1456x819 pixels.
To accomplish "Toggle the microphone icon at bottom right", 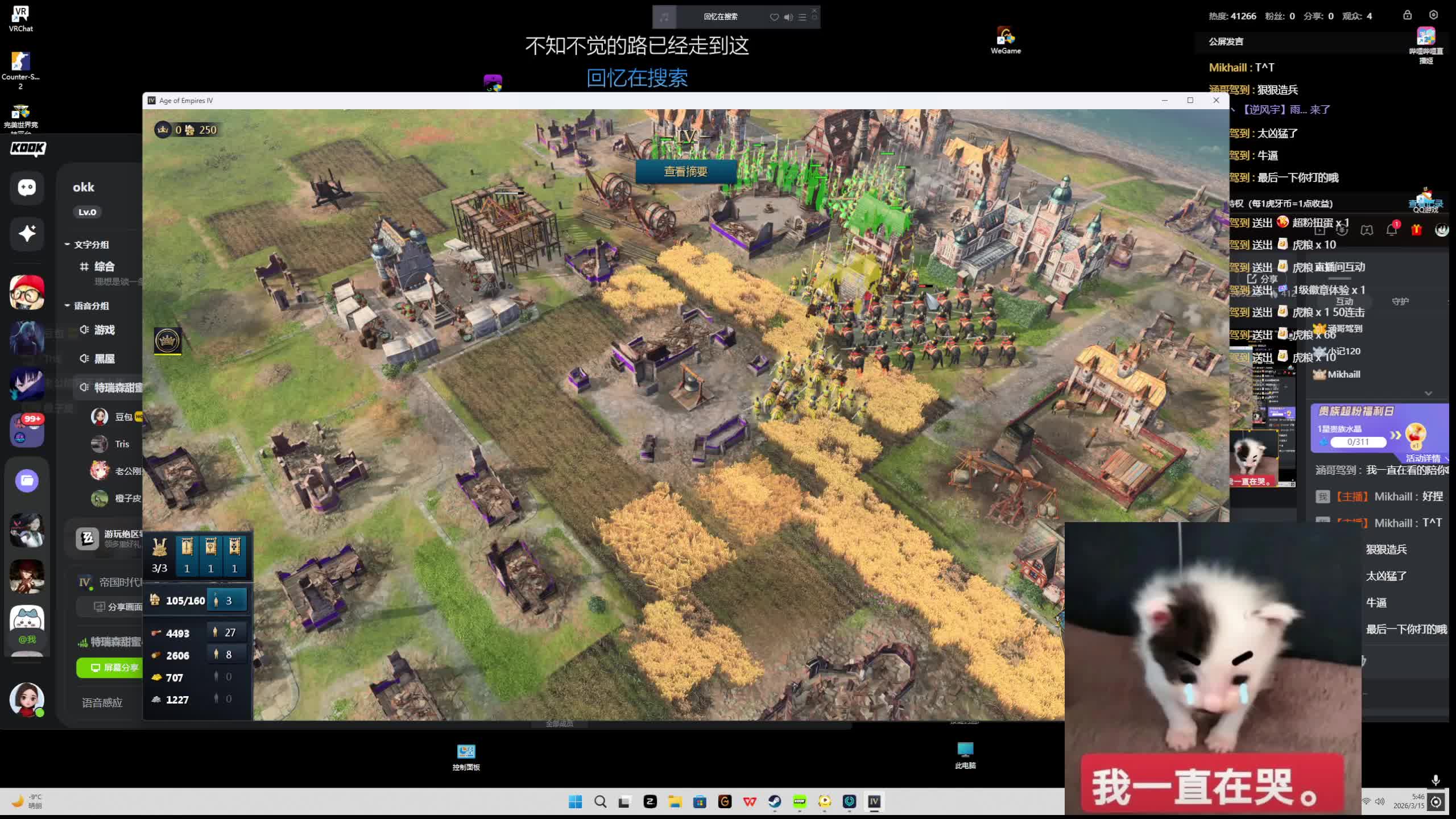I will pyautogui.click(x=1435, y=780).
